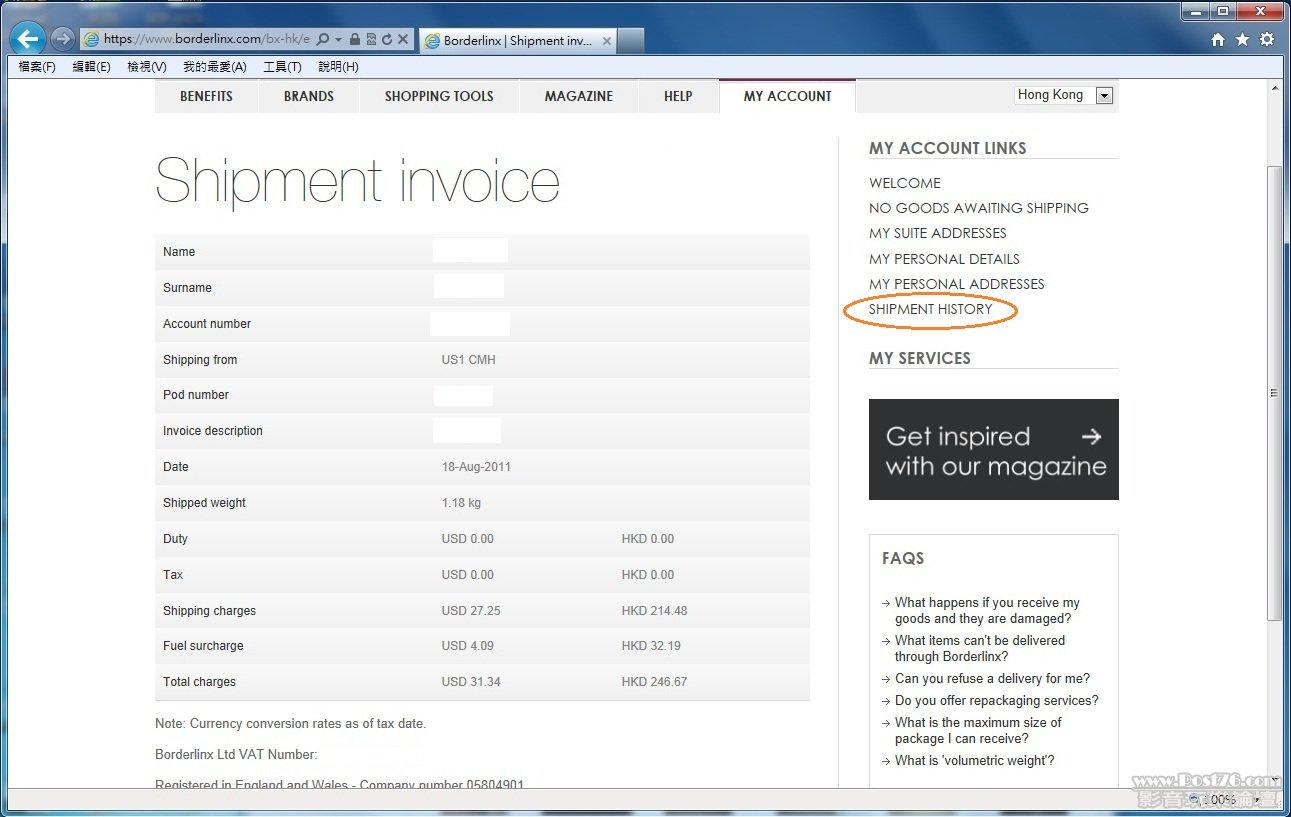Open FAQ about receiving damaged goods
1291x817 pixels.
coord(987,610)
